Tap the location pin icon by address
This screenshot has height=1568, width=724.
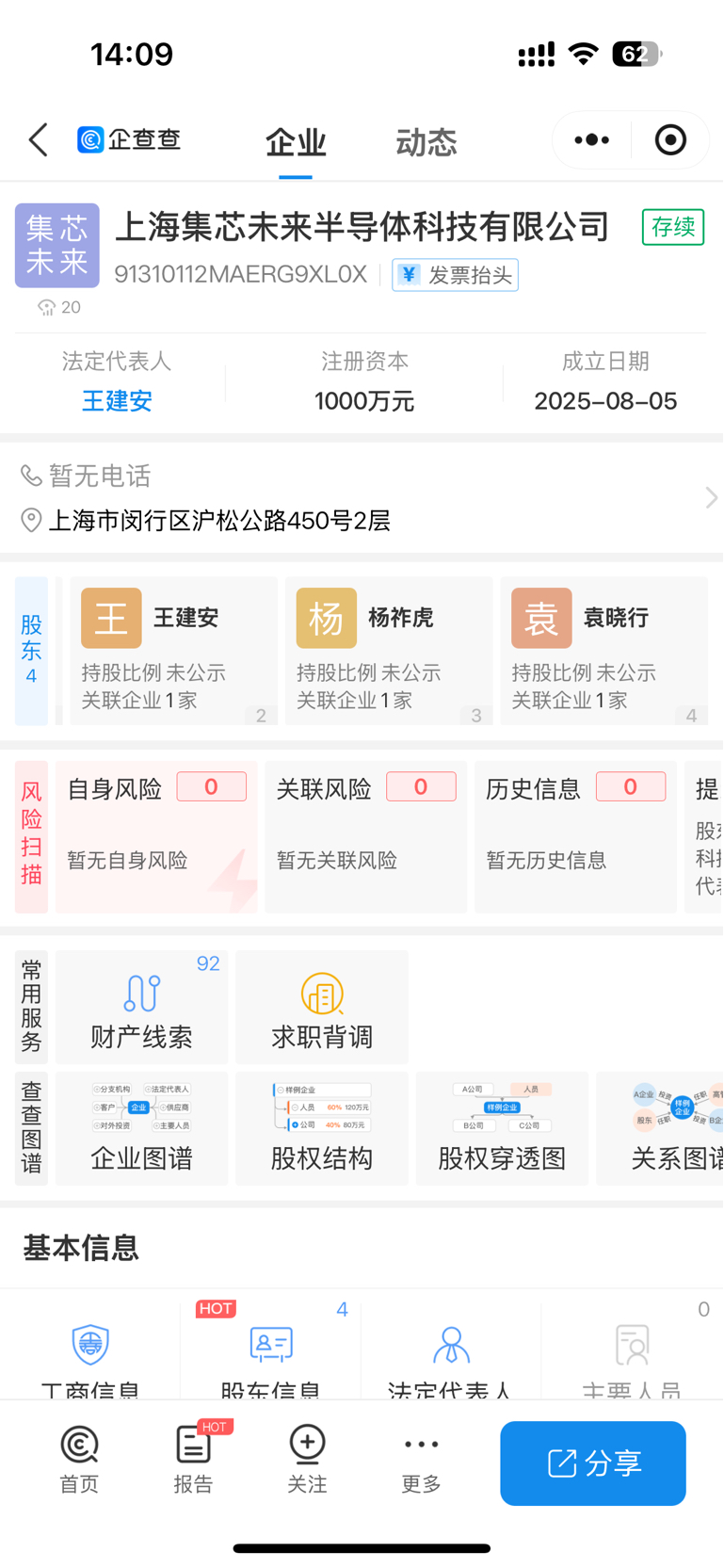point(31,520)
